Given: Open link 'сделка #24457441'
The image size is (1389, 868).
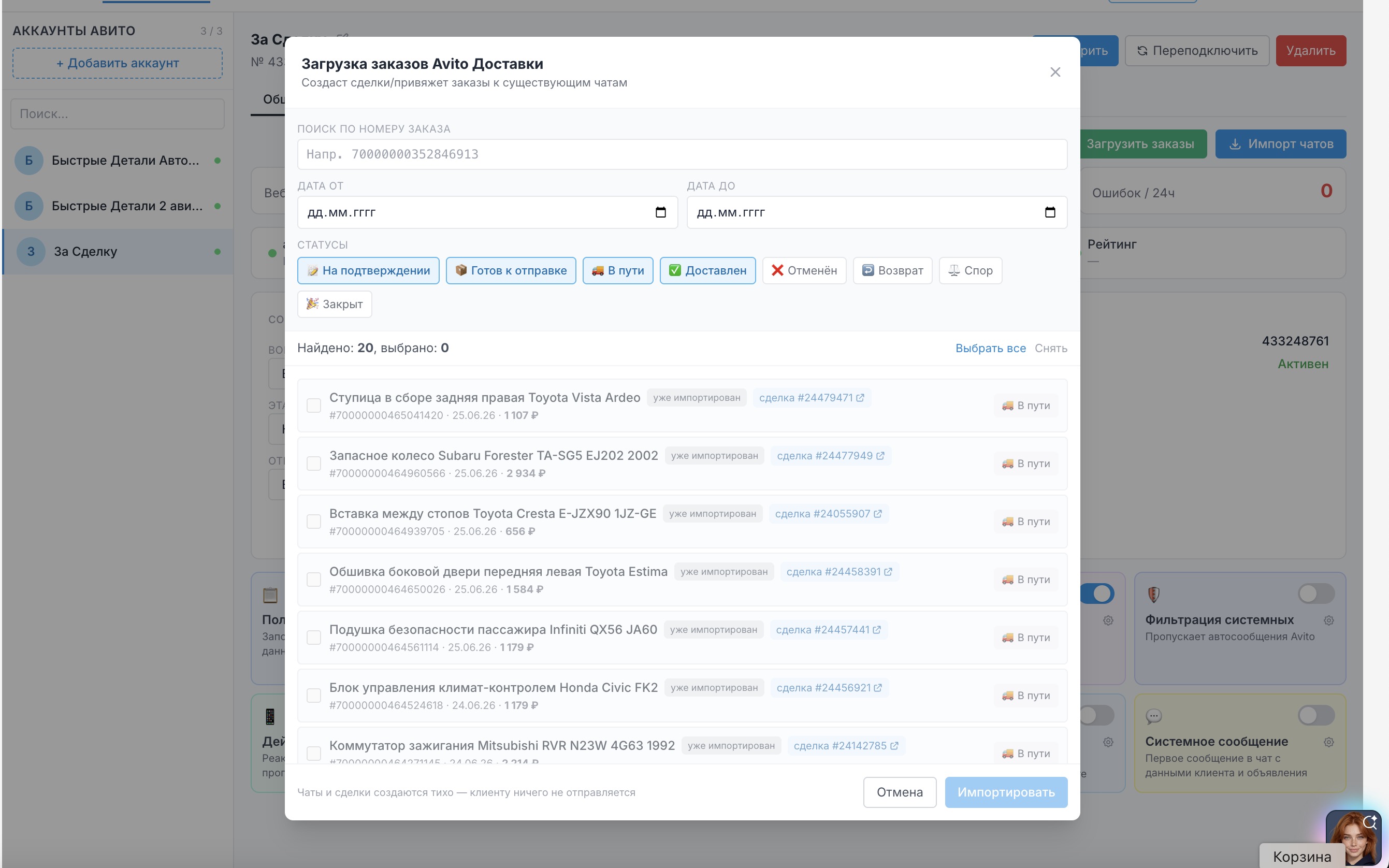Looking at the screenshot, I should [x=828, y=630].
